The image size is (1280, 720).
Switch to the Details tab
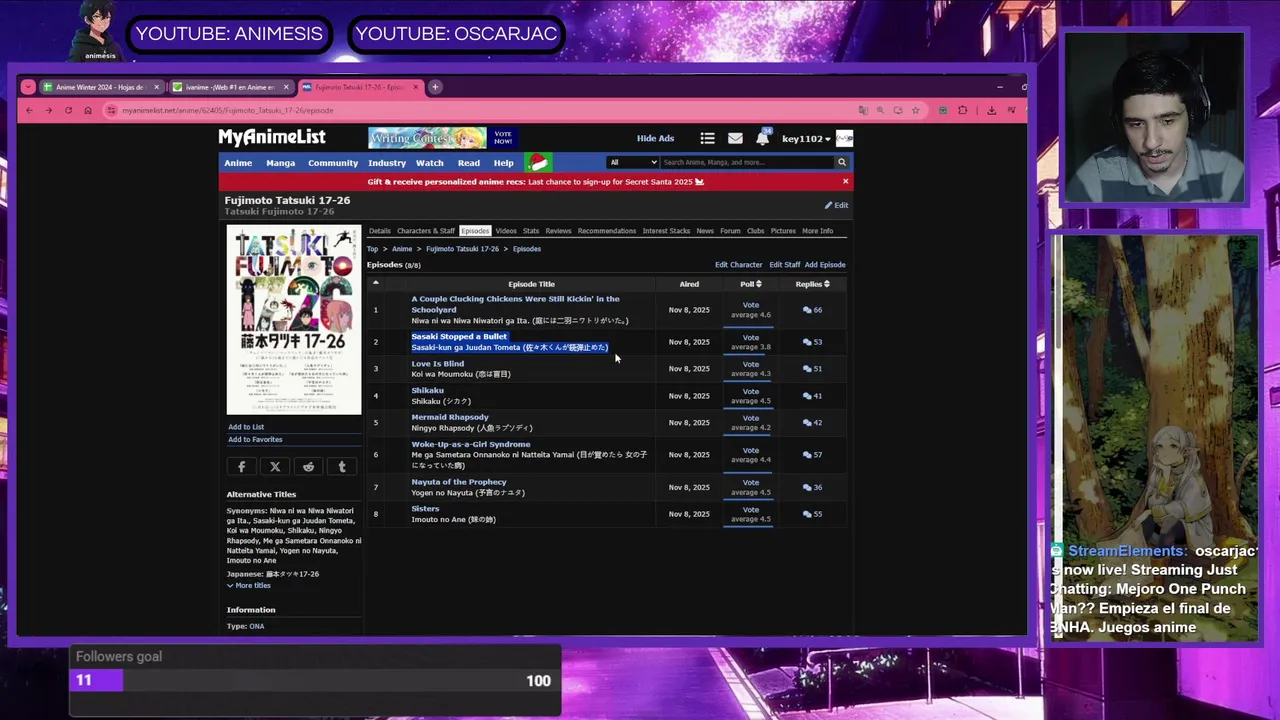(x=380, y=231)
